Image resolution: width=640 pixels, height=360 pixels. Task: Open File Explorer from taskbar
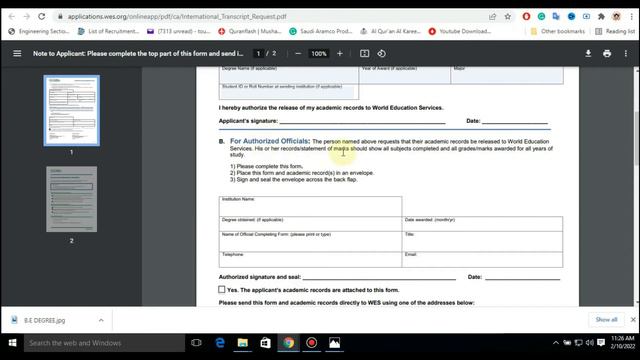point(243,343)
